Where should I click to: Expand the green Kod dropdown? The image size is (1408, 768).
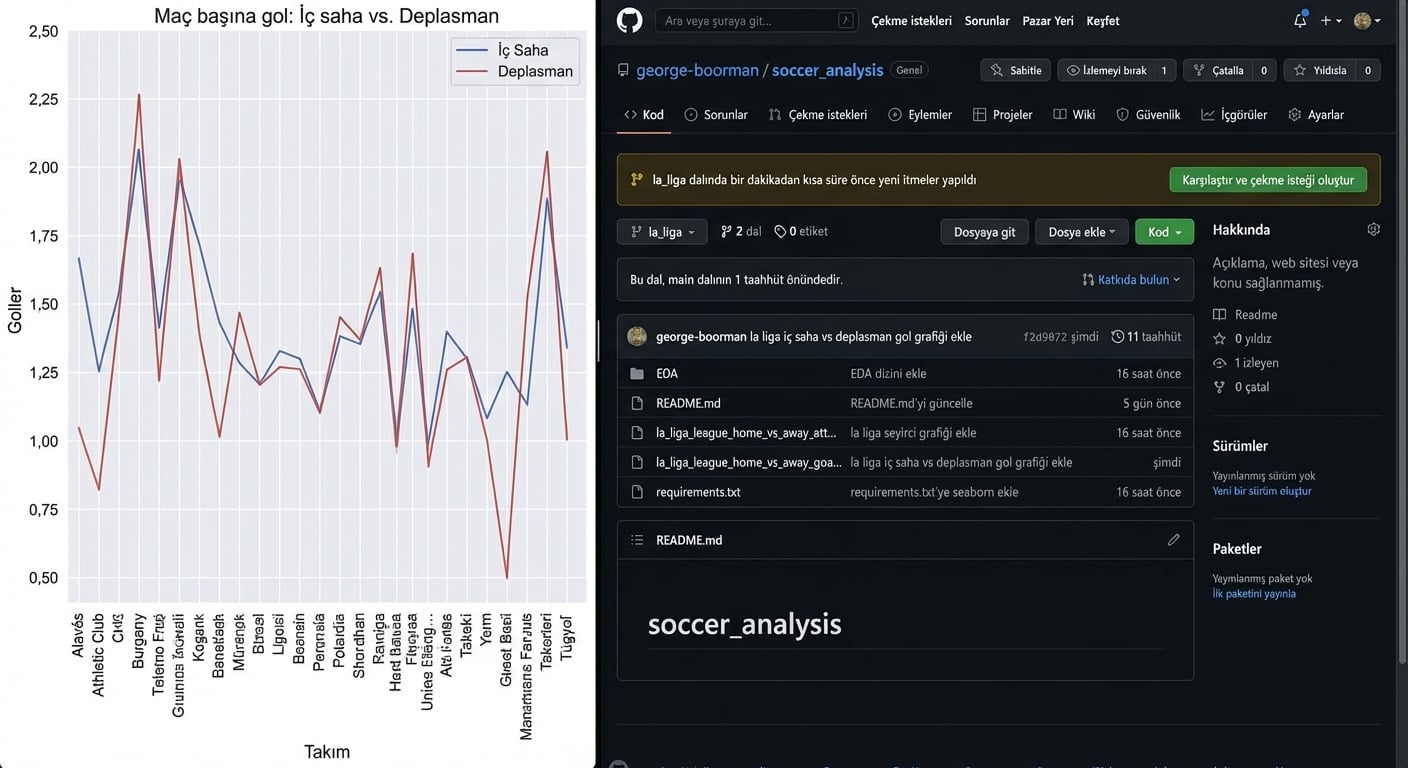[x=1164, y=232]
